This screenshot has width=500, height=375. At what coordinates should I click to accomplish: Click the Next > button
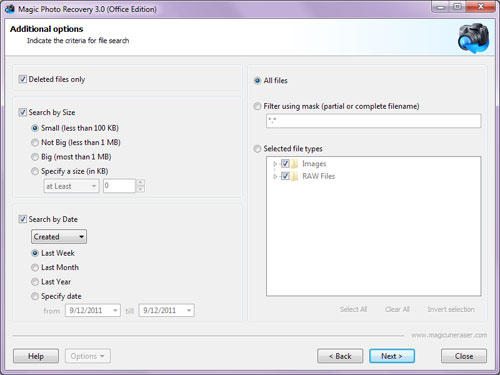[x=392, y=356]
